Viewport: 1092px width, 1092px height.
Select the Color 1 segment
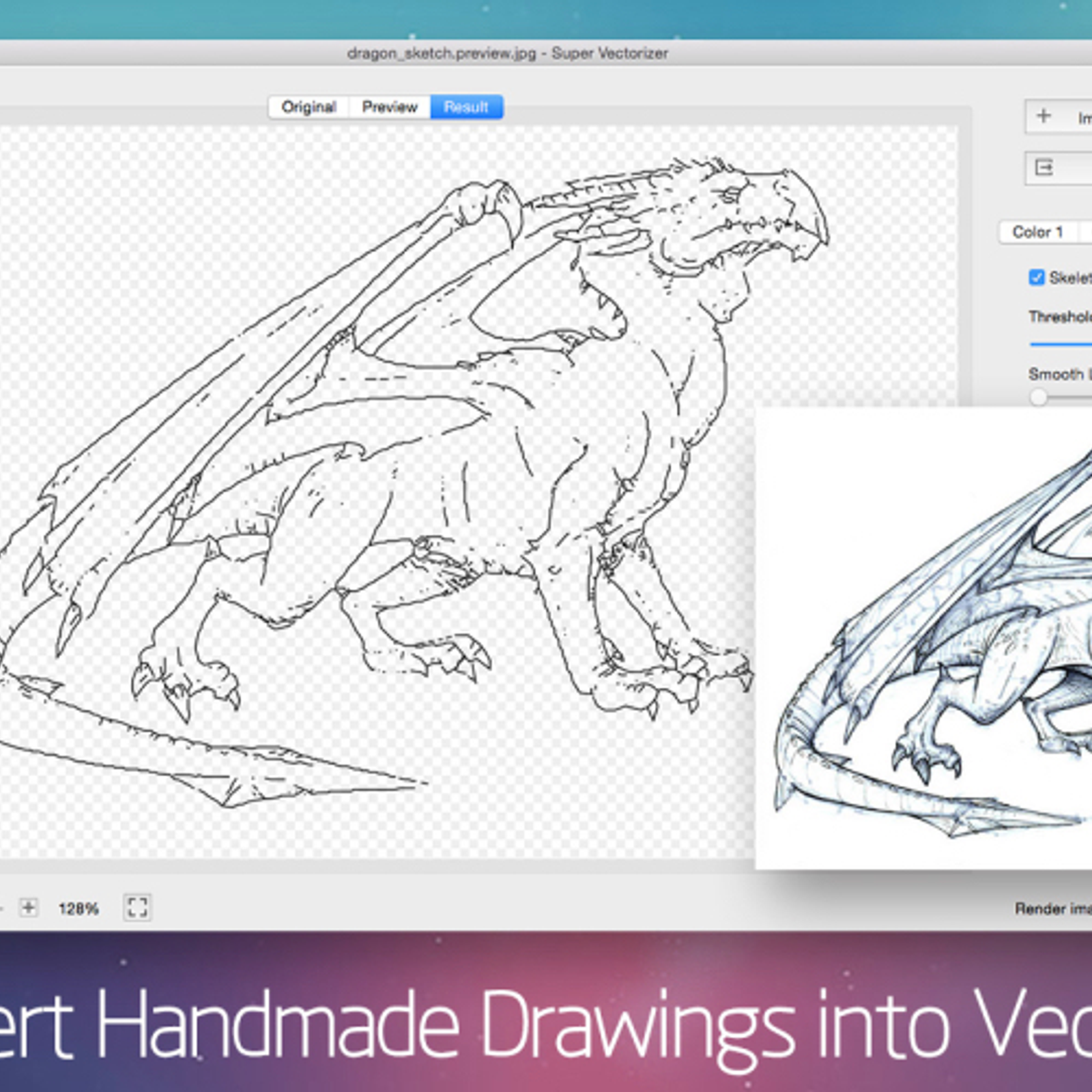point(1038,232)
